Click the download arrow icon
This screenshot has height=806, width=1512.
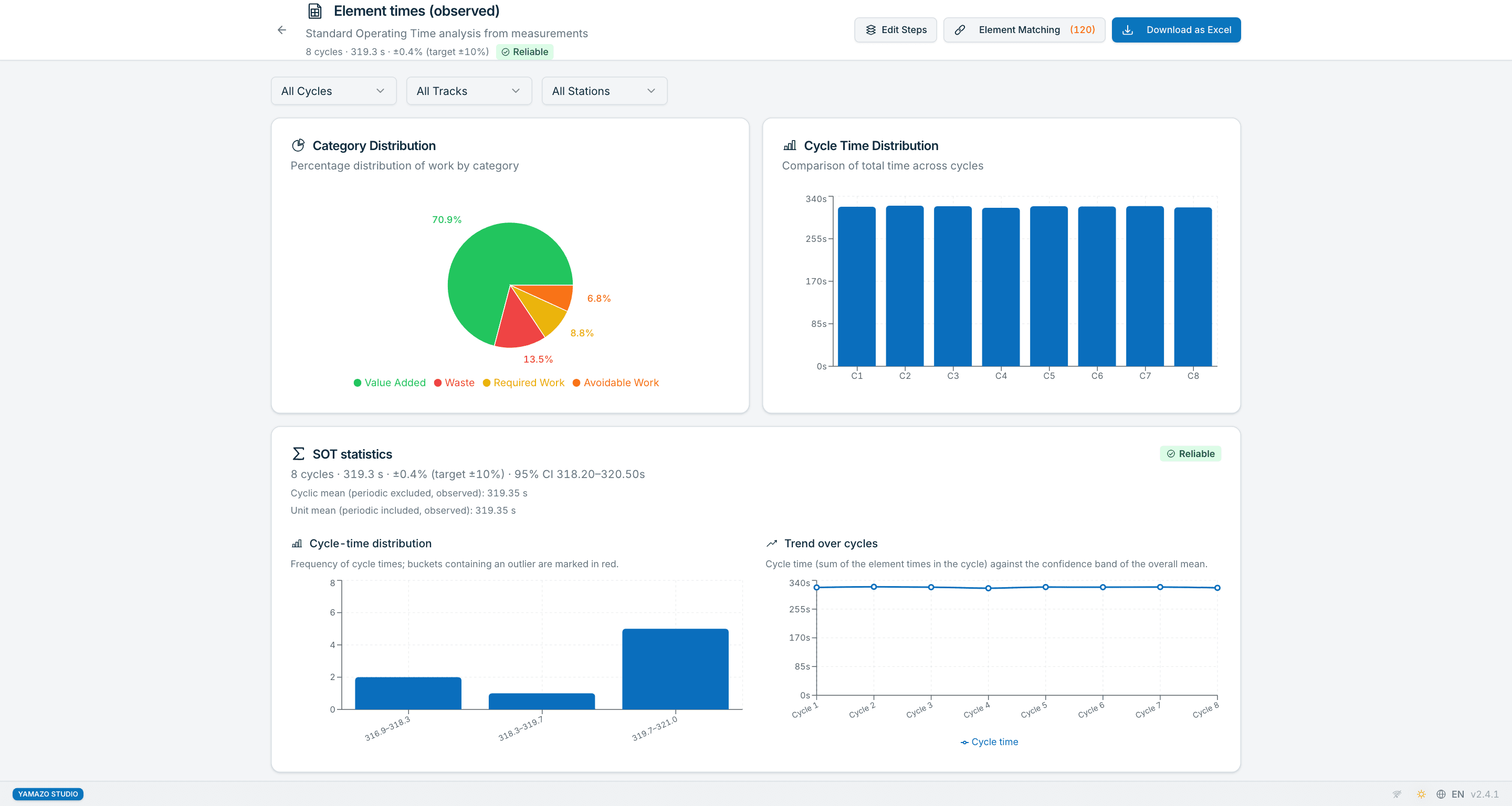(x=1127, y=30)
